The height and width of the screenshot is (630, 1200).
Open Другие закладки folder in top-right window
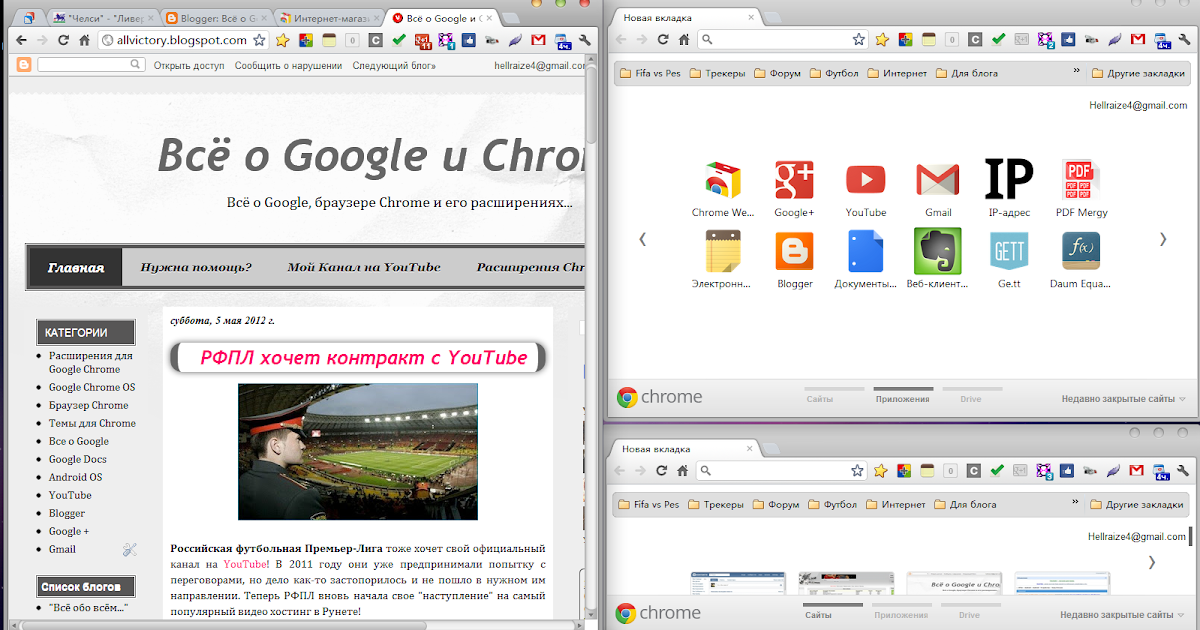coord(1137,73)
